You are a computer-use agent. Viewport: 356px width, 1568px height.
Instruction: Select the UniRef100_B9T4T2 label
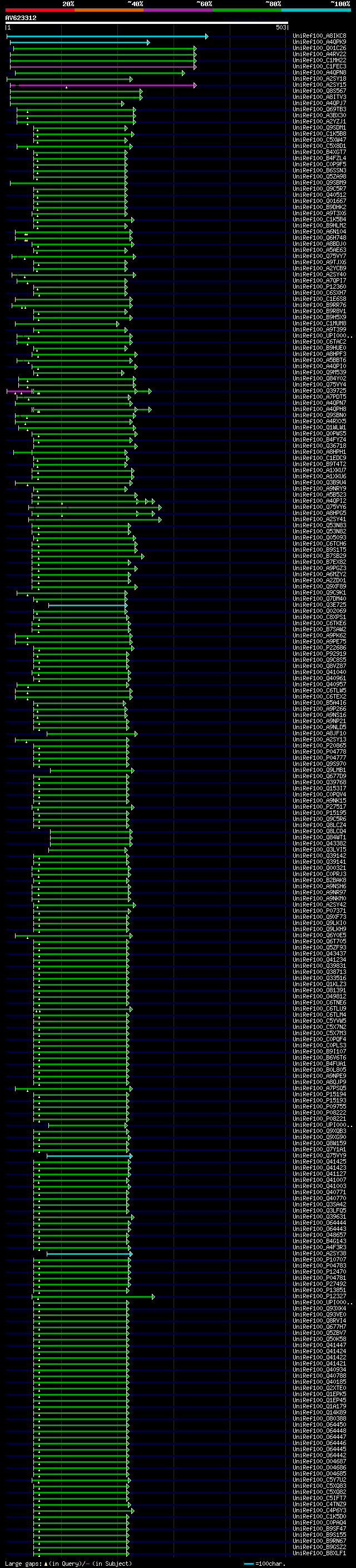point(319,464)
